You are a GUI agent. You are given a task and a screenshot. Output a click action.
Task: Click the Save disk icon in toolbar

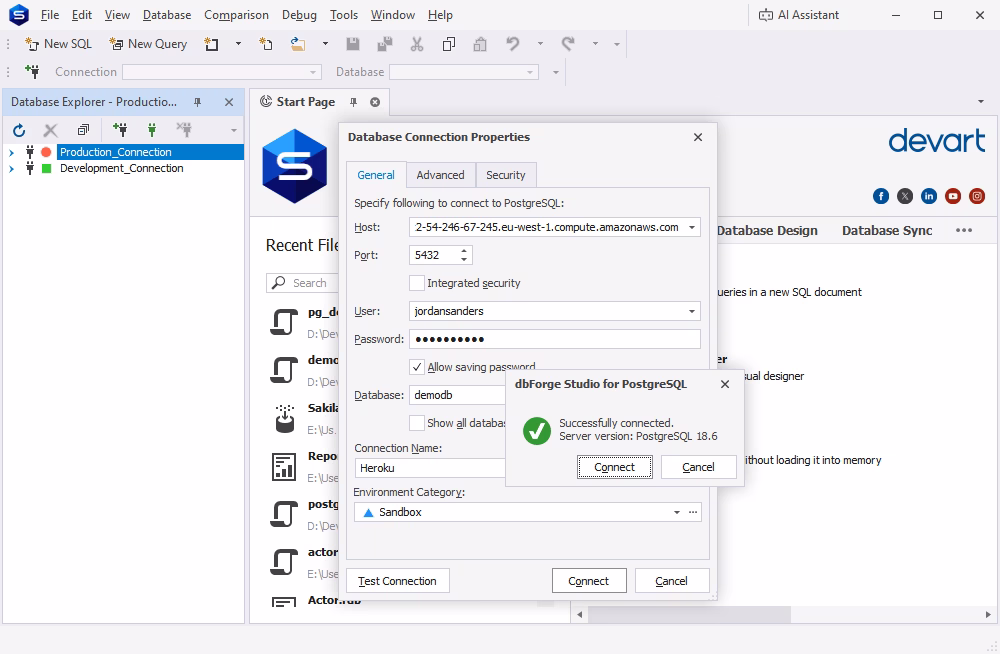(353, 43)
